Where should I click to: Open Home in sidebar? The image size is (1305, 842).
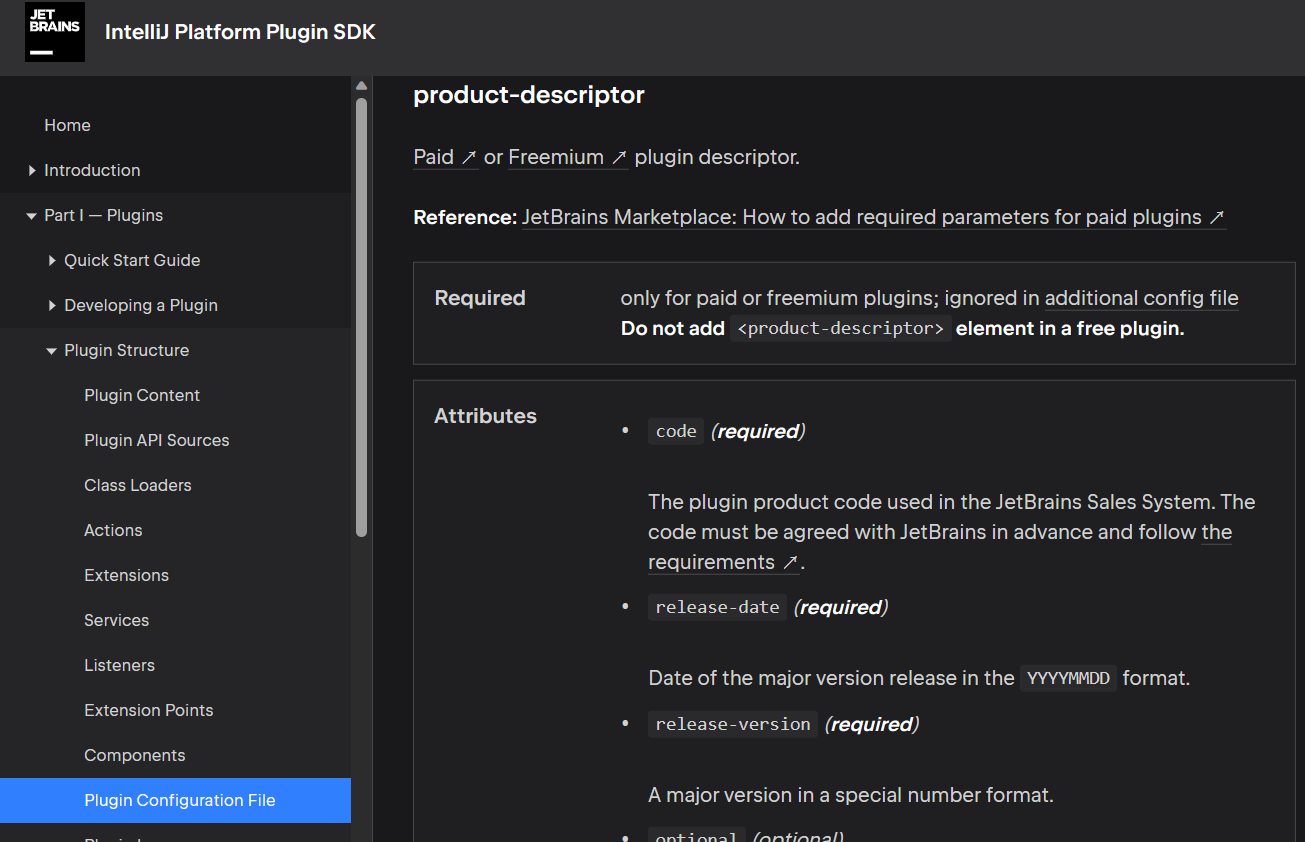click(67, 125)
